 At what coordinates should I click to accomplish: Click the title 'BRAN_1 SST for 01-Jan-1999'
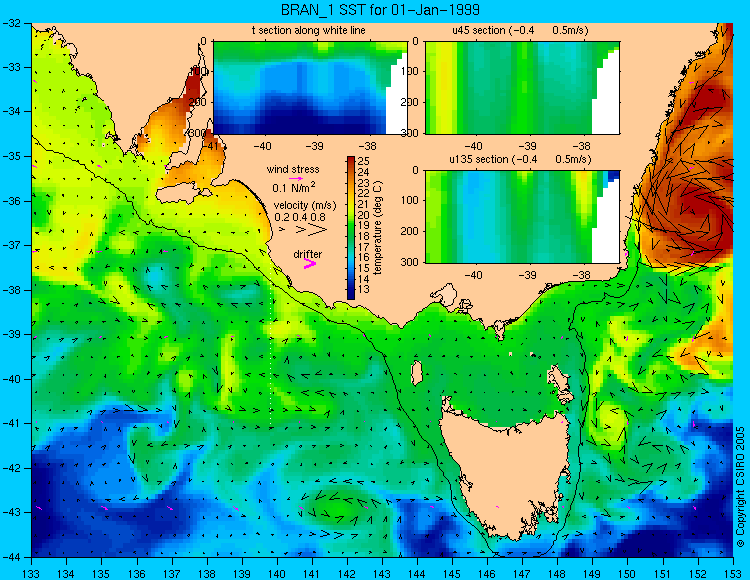click(x=380, y=10)
